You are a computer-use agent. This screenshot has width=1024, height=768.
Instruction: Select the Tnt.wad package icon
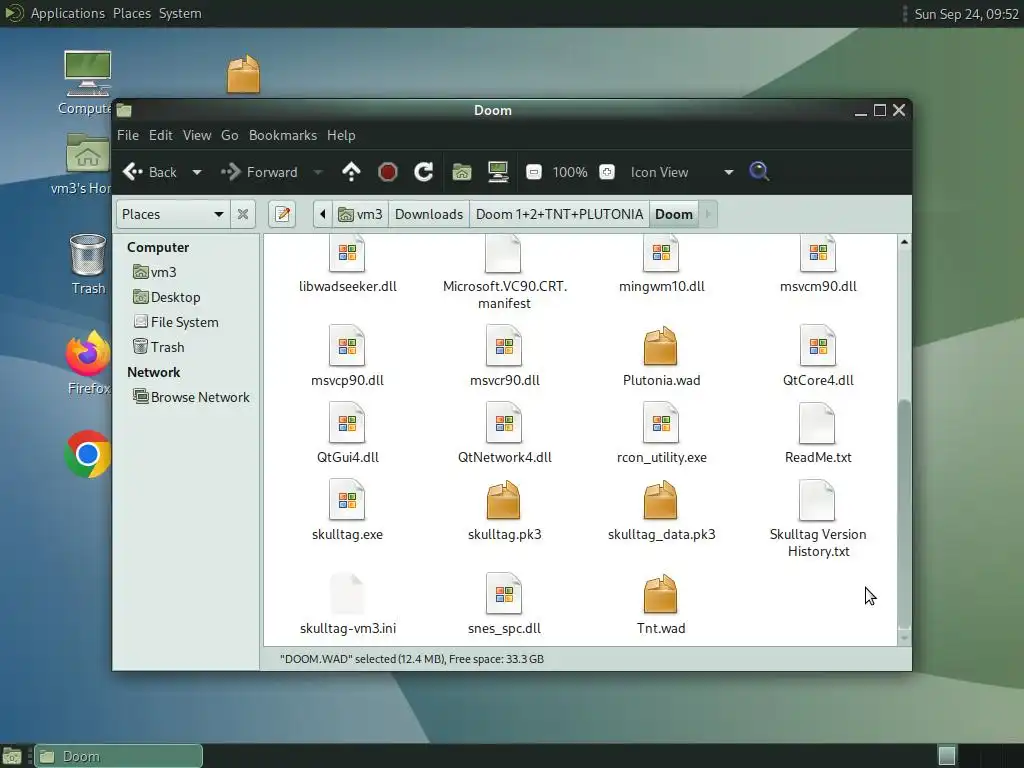click(660, 594)
